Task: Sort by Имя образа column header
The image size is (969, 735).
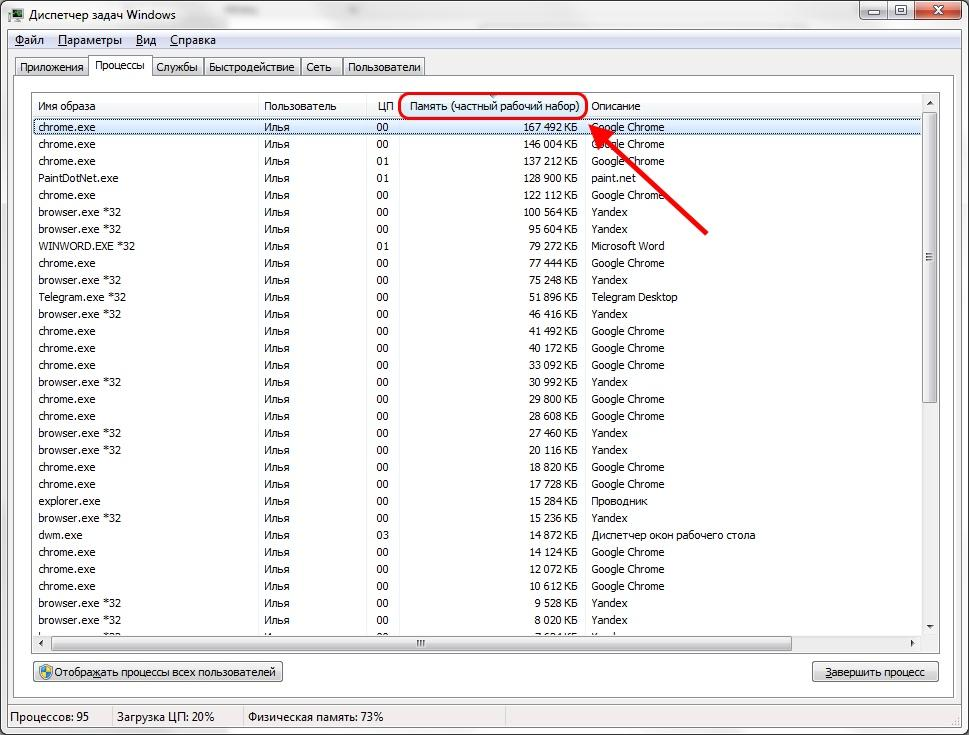Action: [145, 106]
